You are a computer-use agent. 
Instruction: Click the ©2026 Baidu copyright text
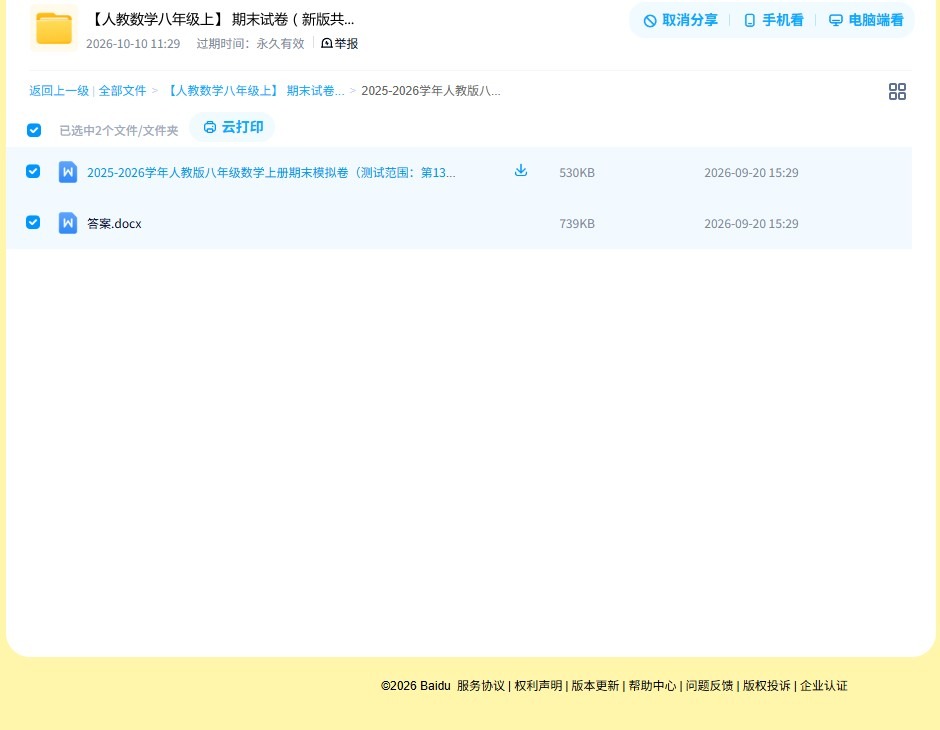(x=415, y=686)
